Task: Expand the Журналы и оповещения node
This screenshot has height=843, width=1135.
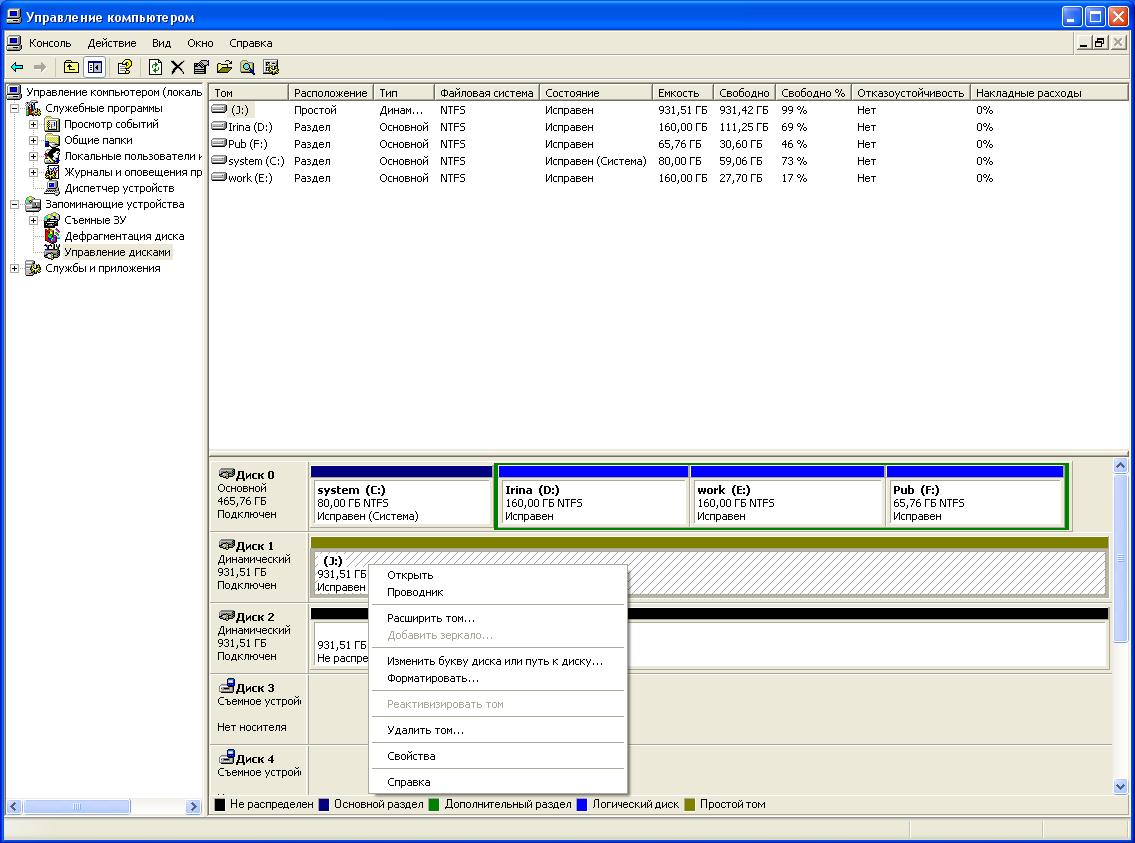Action: point(33,172)
